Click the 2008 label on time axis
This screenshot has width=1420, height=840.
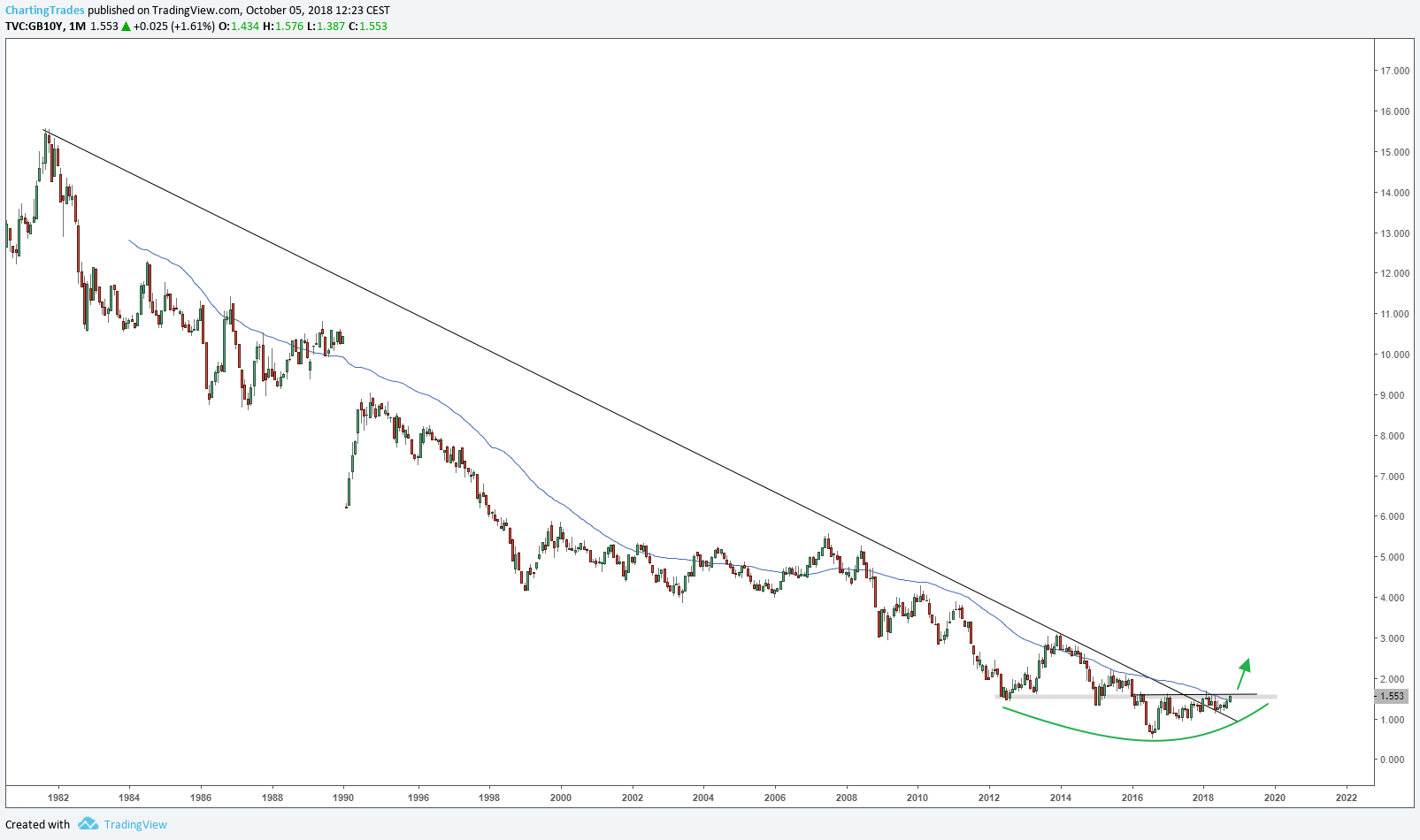pos(846,798)
